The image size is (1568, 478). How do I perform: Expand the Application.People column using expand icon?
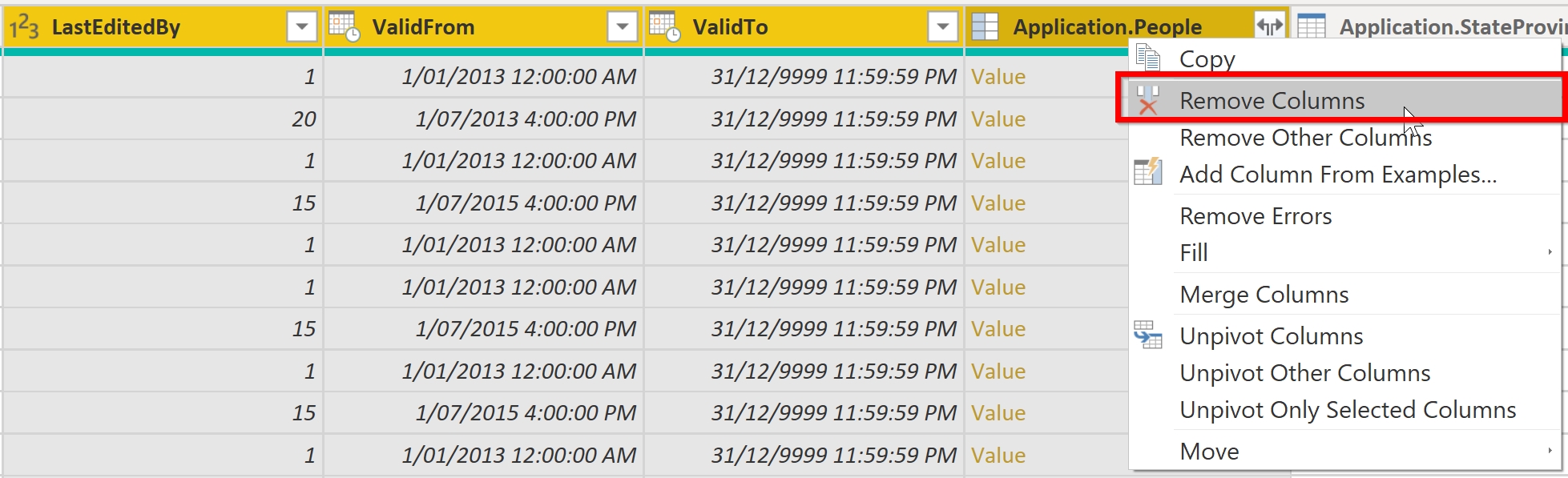click(1270, 27)
